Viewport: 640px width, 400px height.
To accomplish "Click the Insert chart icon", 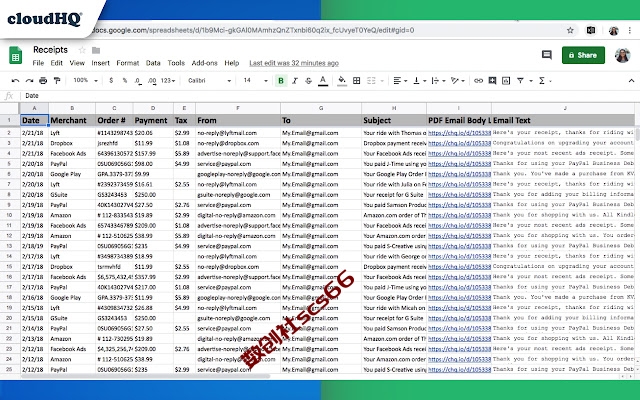I will click(x=506, y=81).
